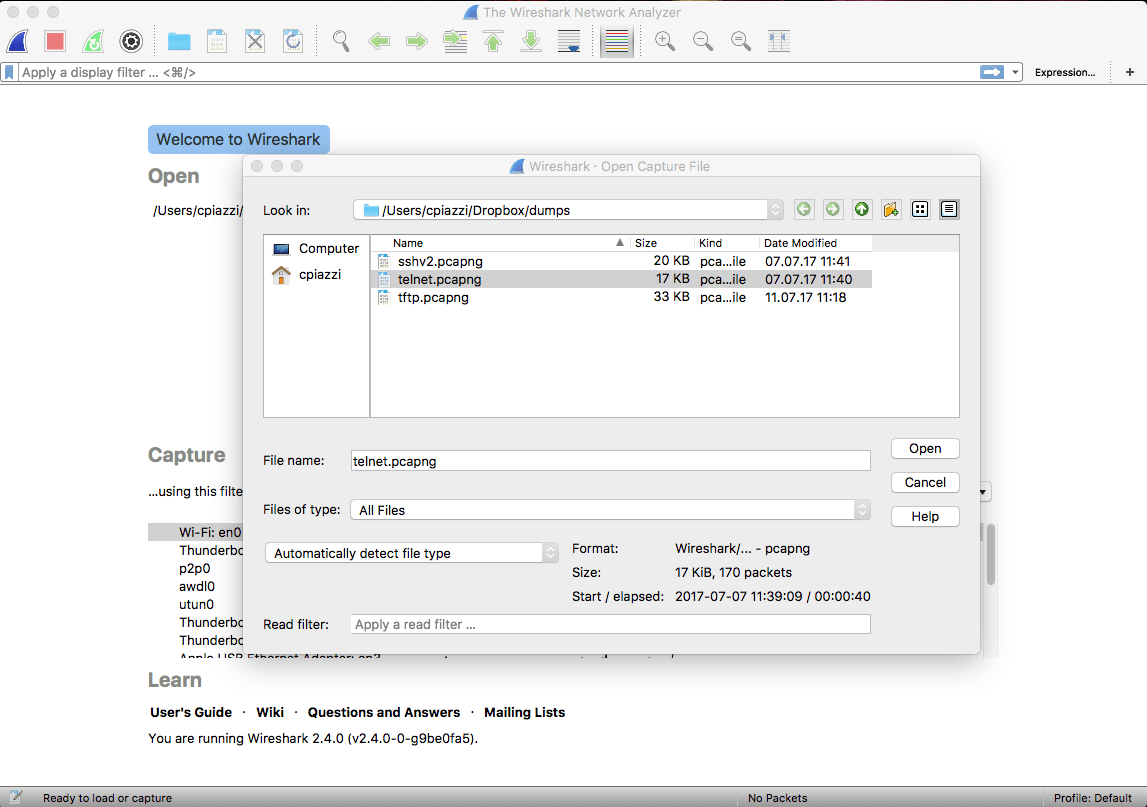Toggle auto-scroll during live capture
The width and height of the screenshot is (1147, 807).
569,41
